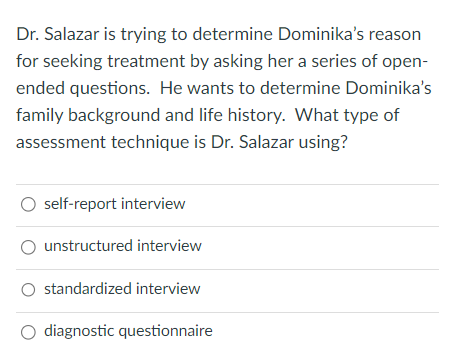The height and width of the screenshot is (363, 452).
Task: Click "for seeking treatment" in the question
Action: 101,61
